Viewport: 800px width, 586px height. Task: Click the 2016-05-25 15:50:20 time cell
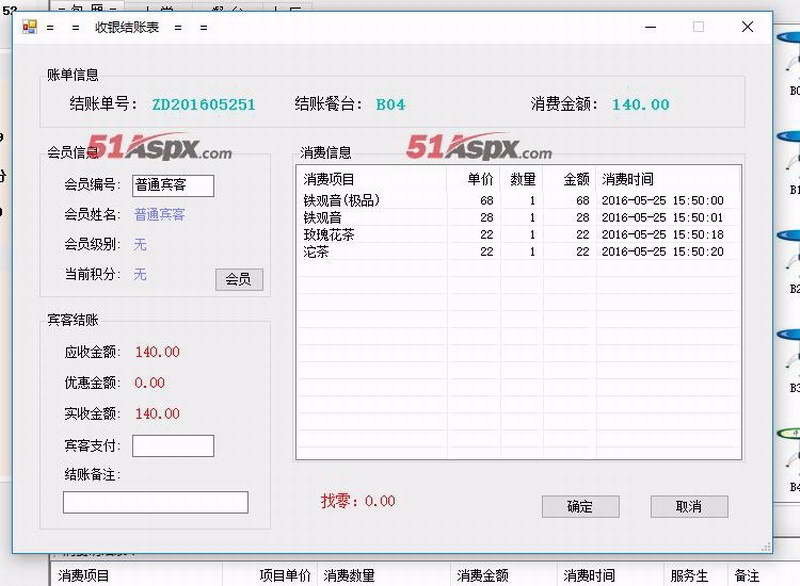[662, 251]
